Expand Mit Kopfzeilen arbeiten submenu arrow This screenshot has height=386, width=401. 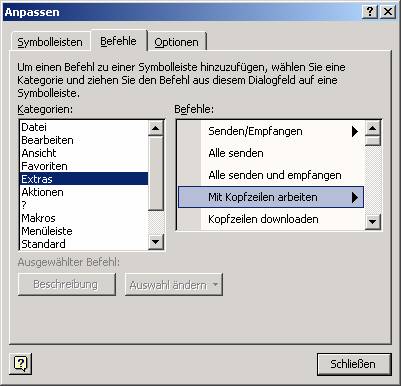[x=355, y=197]
